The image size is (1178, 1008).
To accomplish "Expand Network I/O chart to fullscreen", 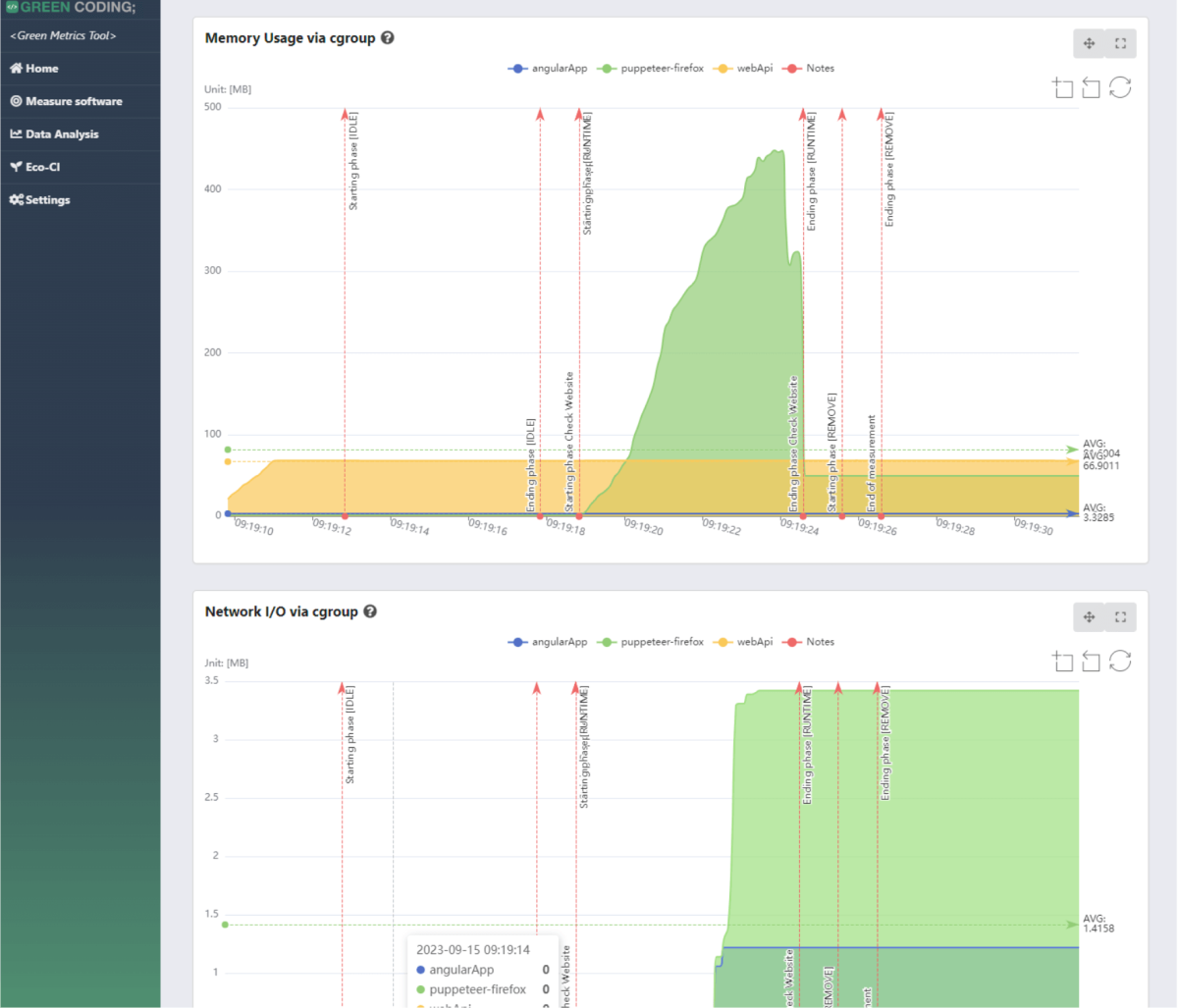I will click(1120, 616).
